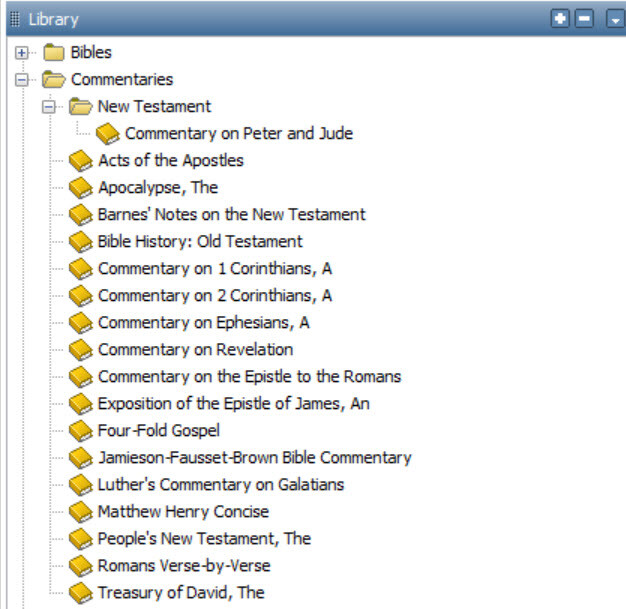Click book icon beside Treasury of David
626x609 pixels.
pos(81,593)
